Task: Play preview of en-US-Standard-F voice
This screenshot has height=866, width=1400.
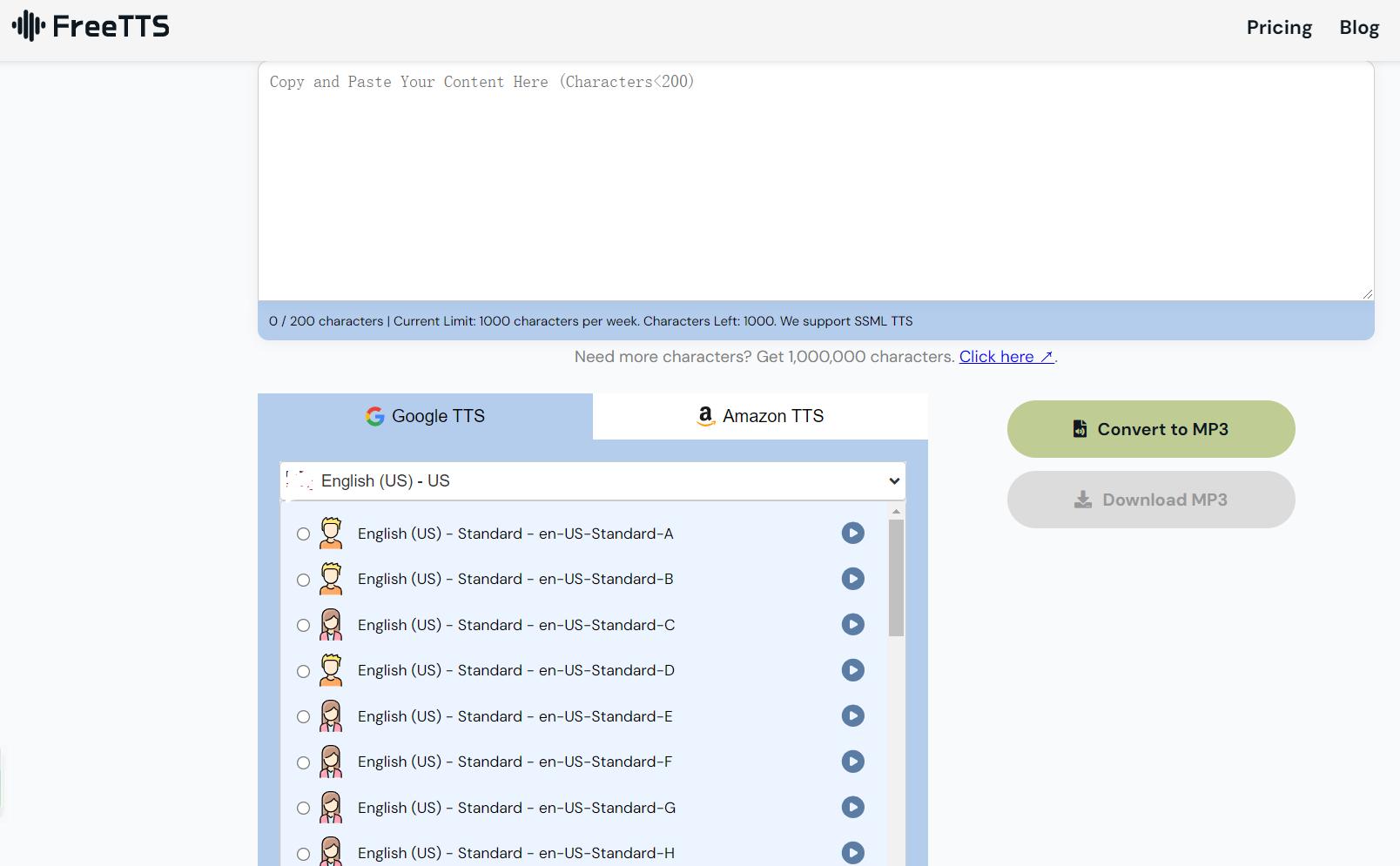Action: 852,762
